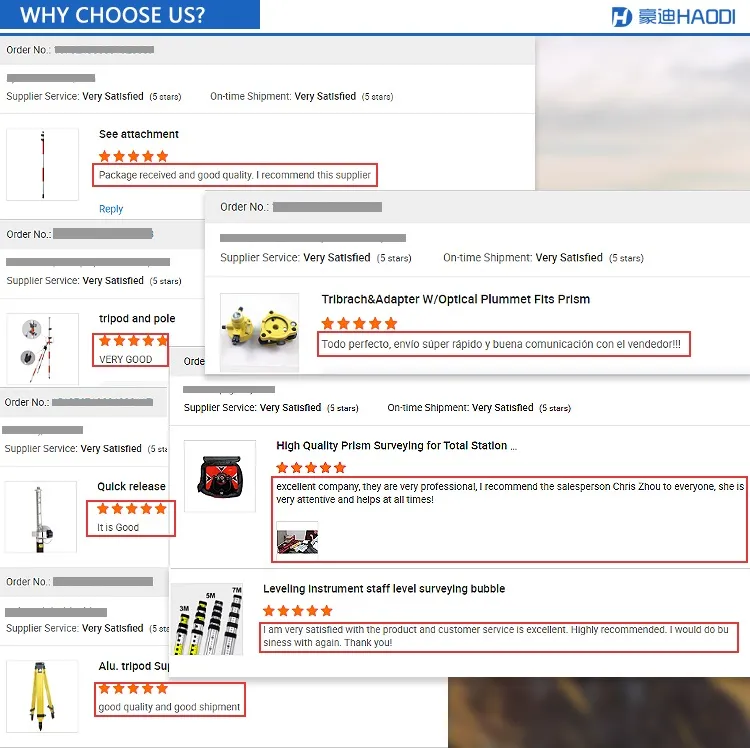This screenshot has height=748, width=750.
Task: Open the yellow aluminium tripod thumbnail
Action: pyautogui.click(x=42, y=696)
